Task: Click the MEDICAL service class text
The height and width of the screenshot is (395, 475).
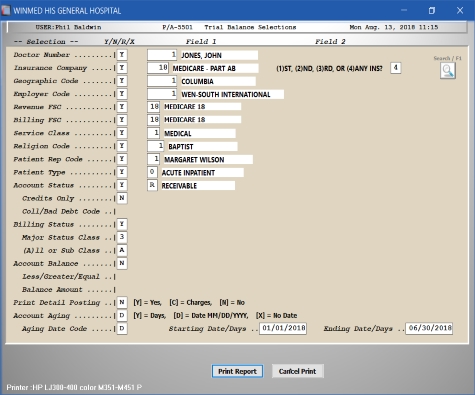Action: coord(178,134)
